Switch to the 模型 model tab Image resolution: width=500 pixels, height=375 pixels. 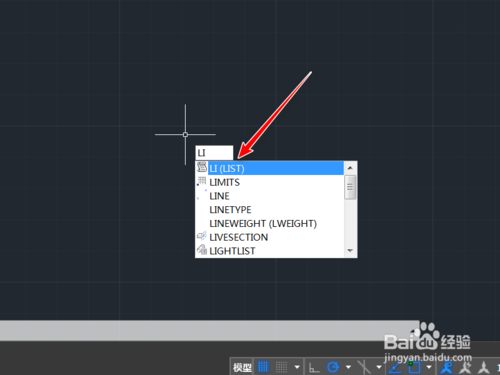tap(242, 368)
